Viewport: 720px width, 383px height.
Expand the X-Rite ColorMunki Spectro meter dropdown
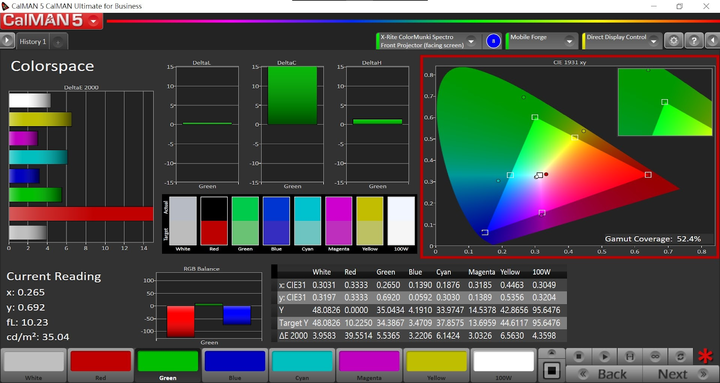point(471,41)
